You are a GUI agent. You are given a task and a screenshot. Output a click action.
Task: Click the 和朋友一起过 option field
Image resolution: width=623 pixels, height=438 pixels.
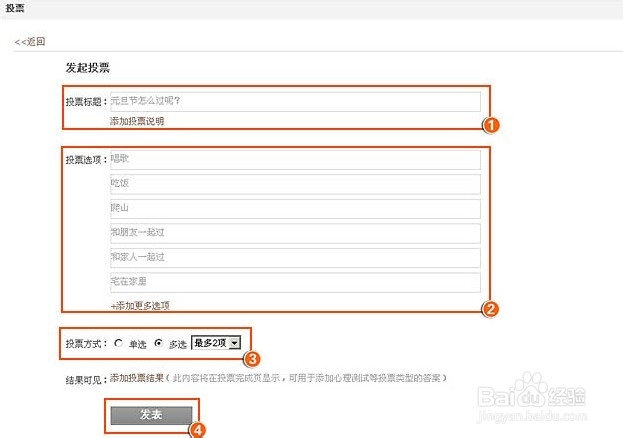pyautogui.click(x=295, y=233)
